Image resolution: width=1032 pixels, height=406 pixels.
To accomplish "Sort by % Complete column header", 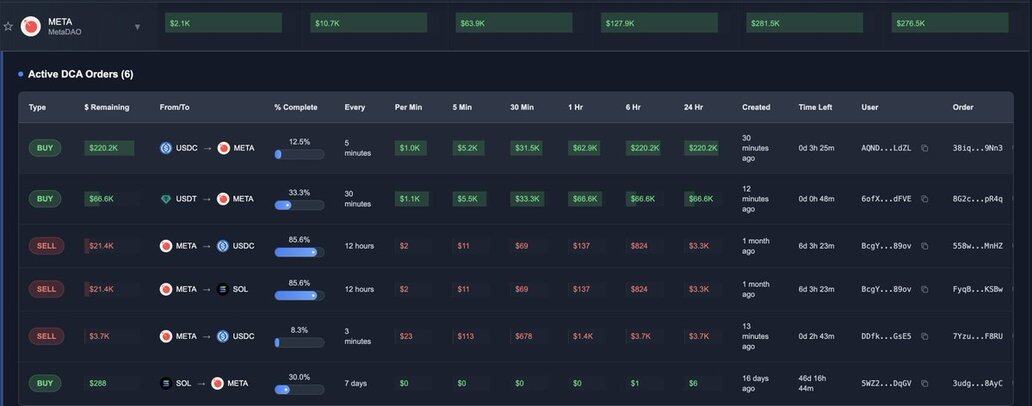I will click(296, 107).
